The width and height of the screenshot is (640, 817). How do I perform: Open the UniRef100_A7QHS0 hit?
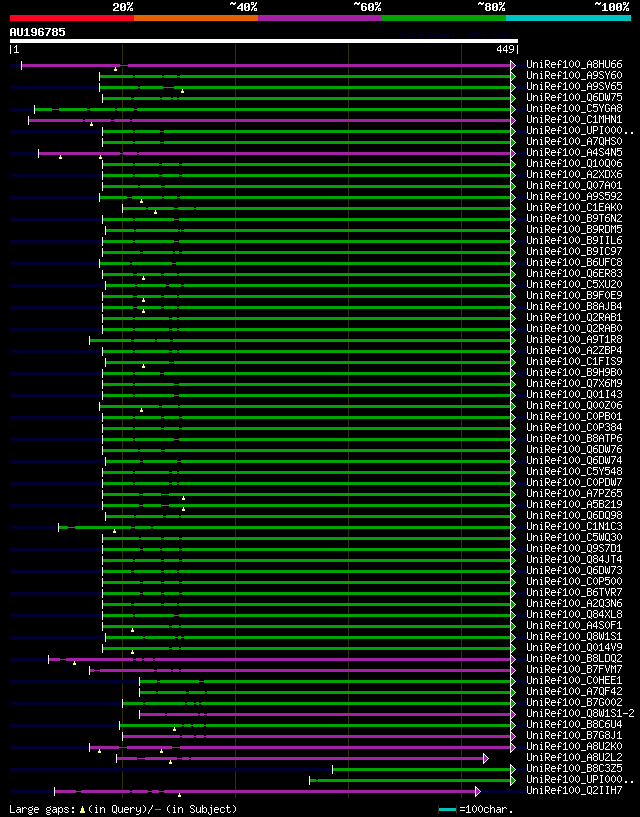click(574, 142)
